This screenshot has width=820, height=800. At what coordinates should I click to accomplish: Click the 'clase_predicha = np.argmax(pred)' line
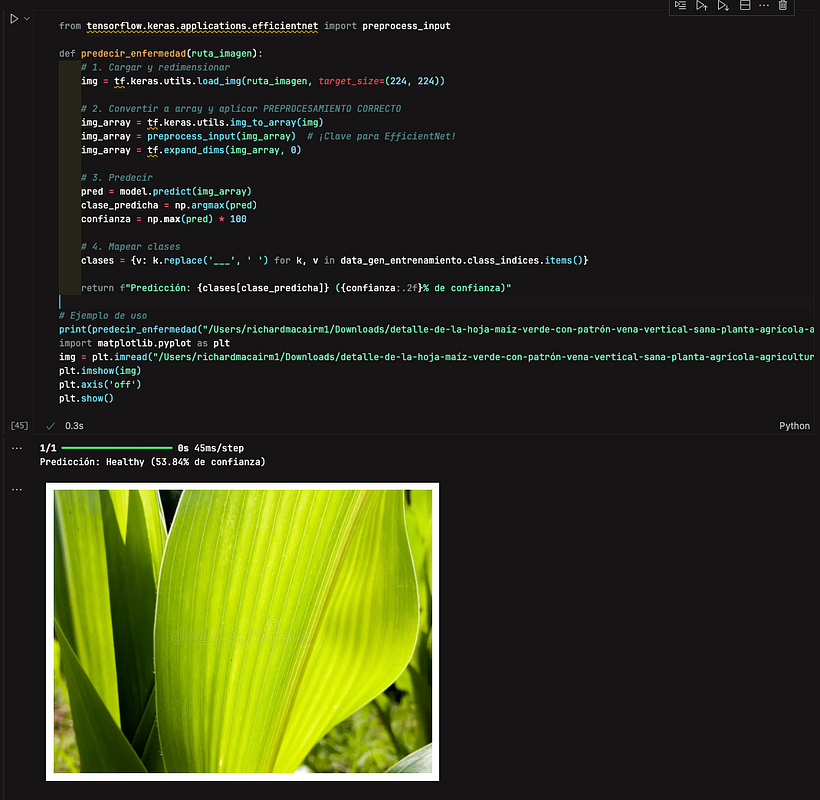pyautogui.click(x=169, y=205)
